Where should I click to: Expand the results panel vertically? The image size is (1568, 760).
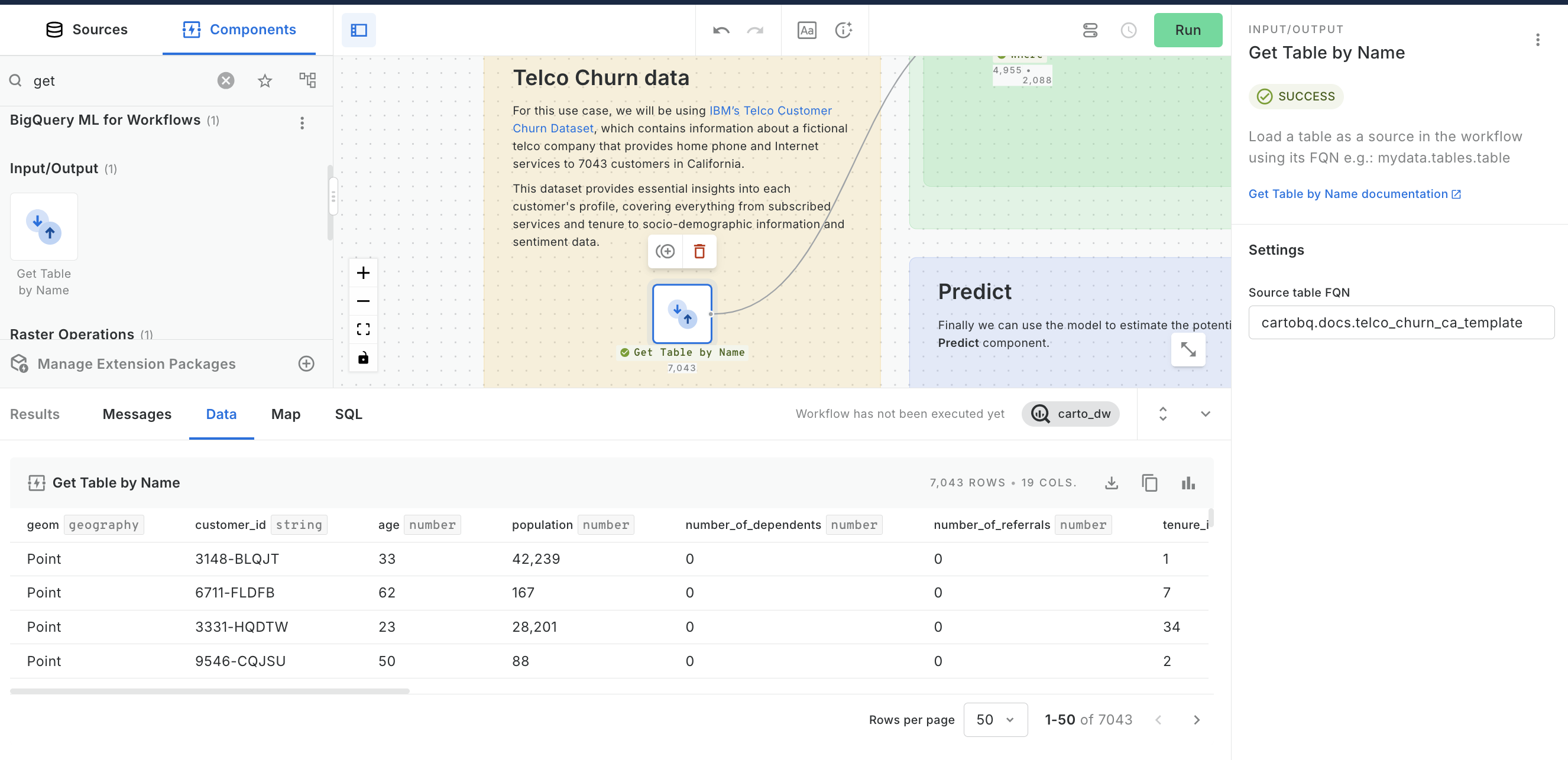[x=1162, y=414]
